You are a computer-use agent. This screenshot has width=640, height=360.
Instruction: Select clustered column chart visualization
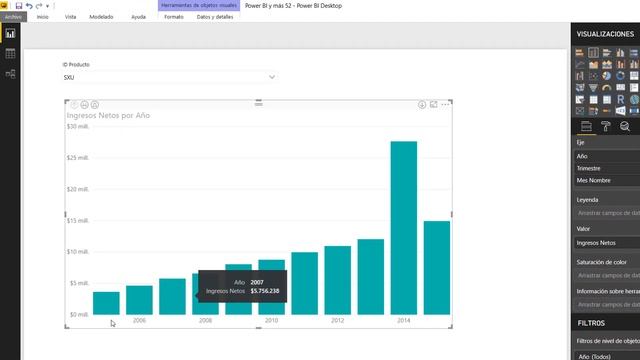(620, 53)
